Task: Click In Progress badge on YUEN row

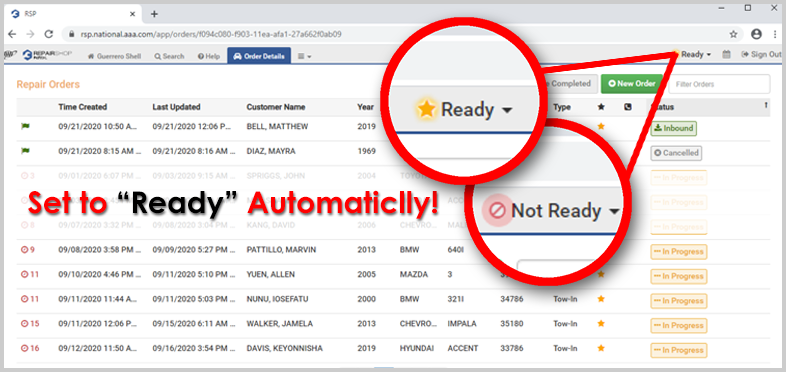Action: (679, 276)
